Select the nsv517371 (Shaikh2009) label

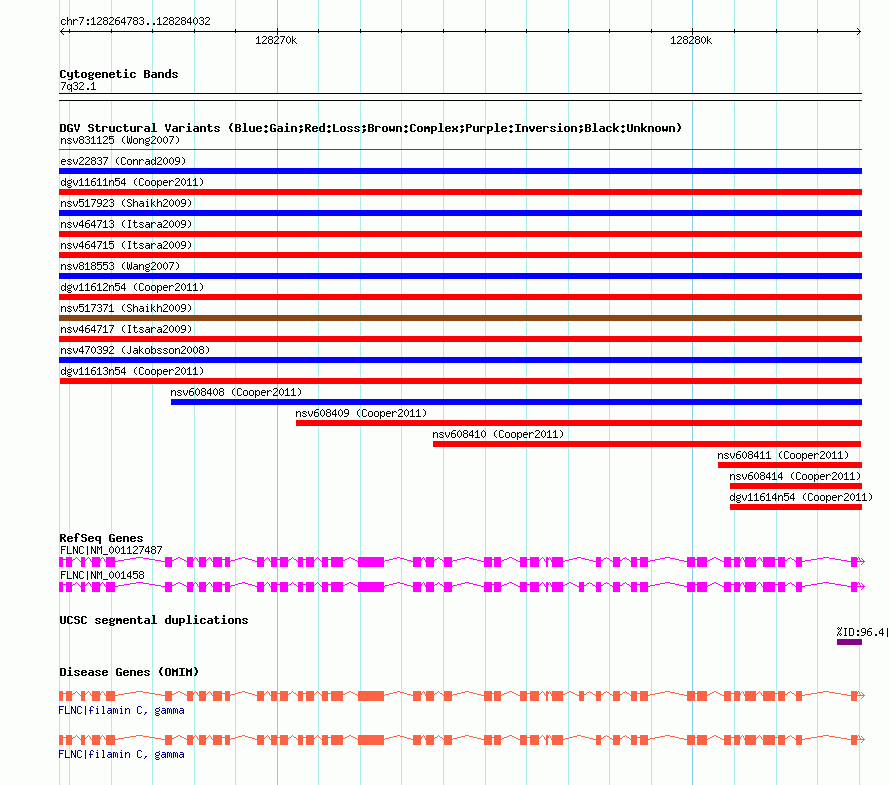point(126,308)
